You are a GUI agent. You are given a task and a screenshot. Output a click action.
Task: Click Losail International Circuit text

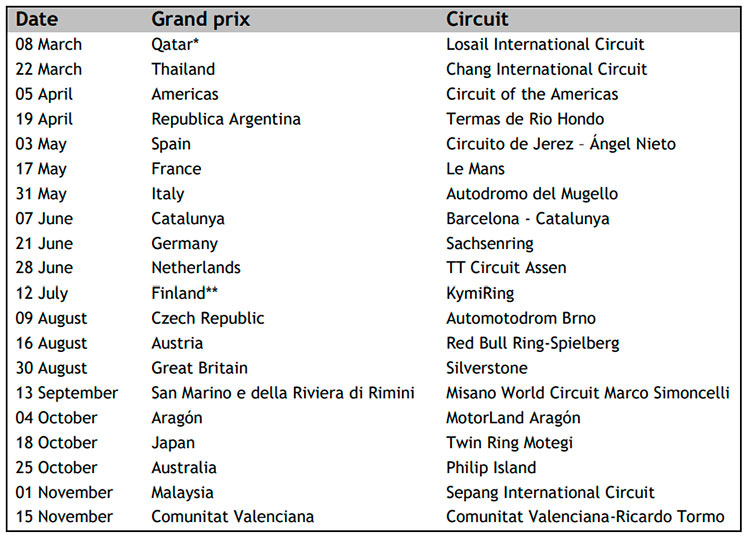point(545,44)
